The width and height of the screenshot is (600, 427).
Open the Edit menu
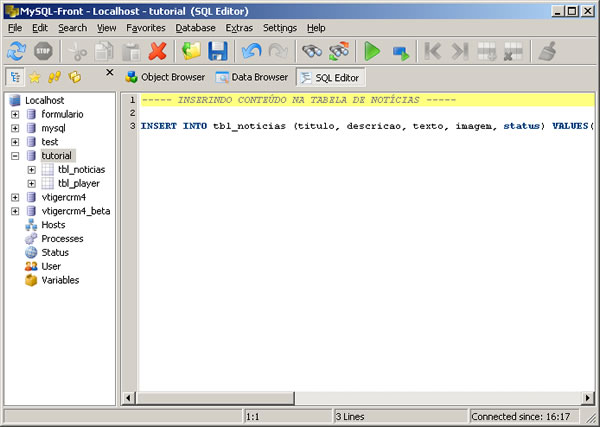[x=40, y=28]
